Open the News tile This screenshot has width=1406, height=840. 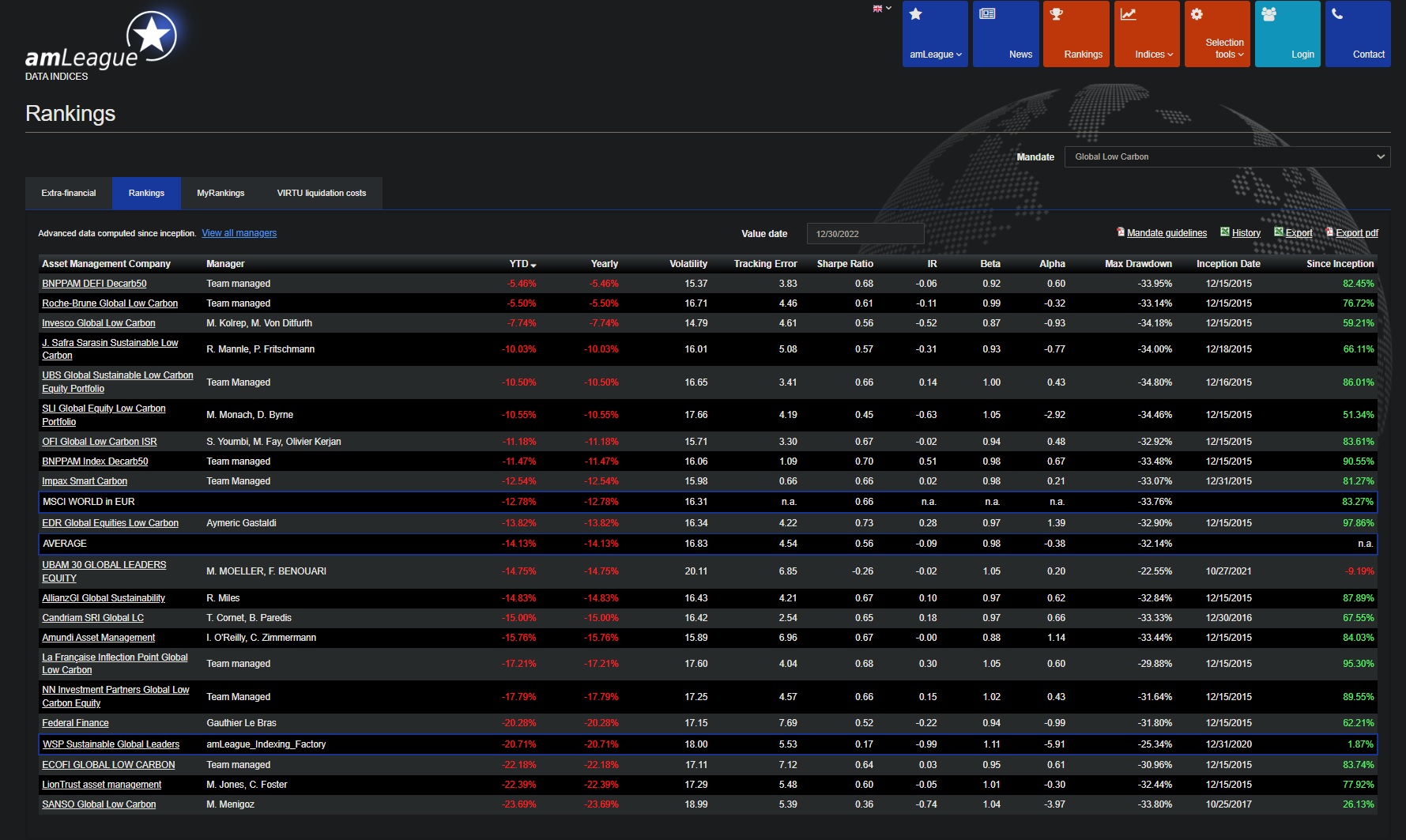click(1006, 34)
